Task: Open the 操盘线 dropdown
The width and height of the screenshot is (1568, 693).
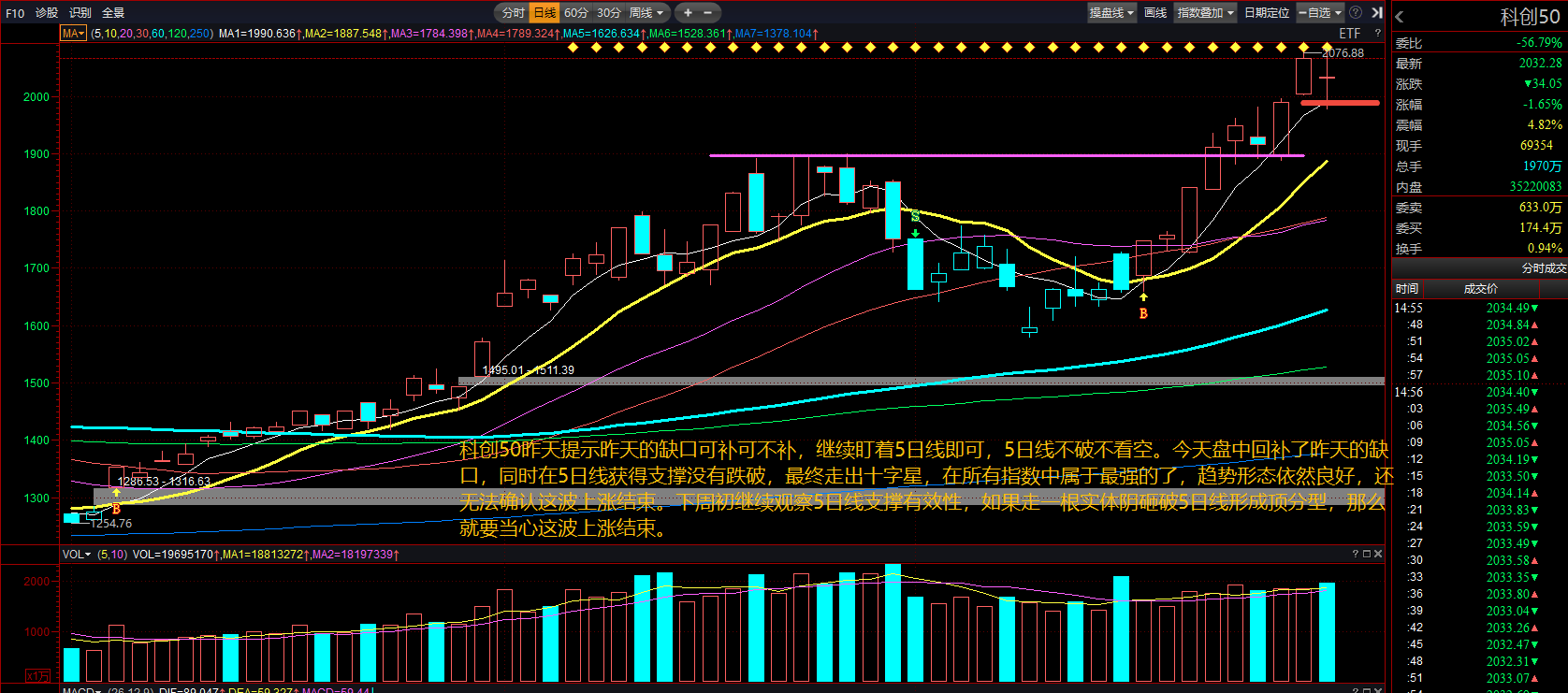Action: tap(1111, 13)
